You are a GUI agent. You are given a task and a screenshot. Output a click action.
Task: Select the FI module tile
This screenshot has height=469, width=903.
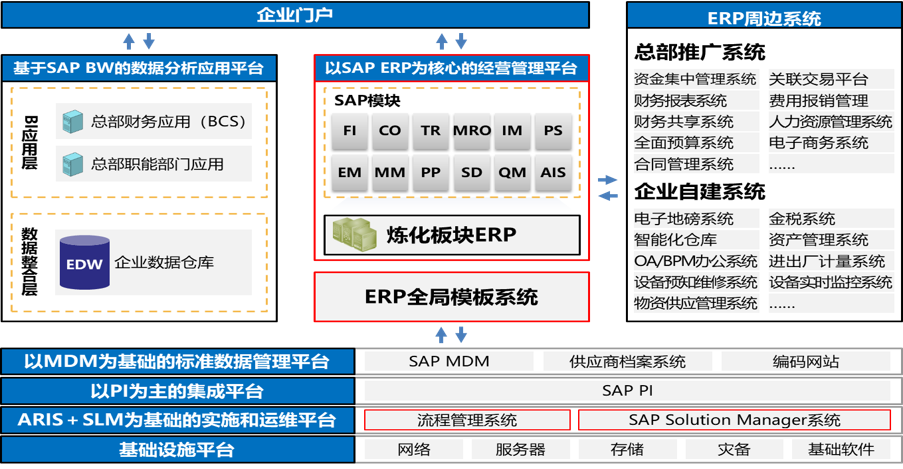click(x=350, y=130)
